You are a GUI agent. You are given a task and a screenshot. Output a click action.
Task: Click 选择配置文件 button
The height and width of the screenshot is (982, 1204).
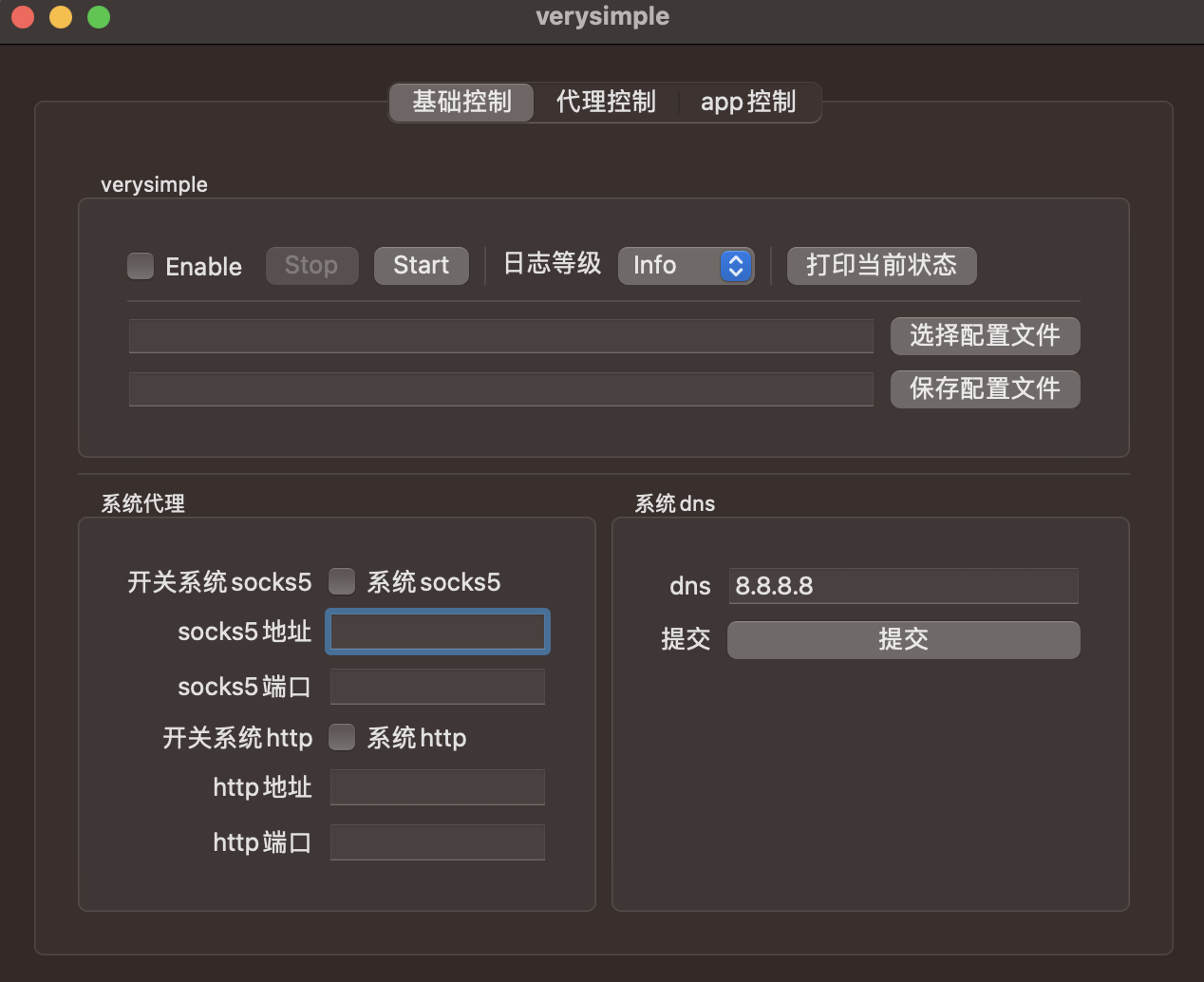[x=985, y=336]
